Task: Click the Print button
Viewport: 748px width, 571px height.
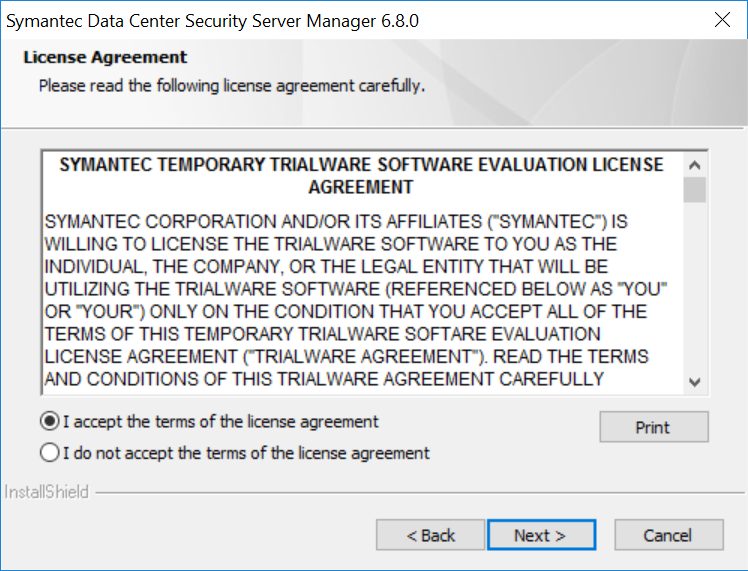Action: point(653,427)
